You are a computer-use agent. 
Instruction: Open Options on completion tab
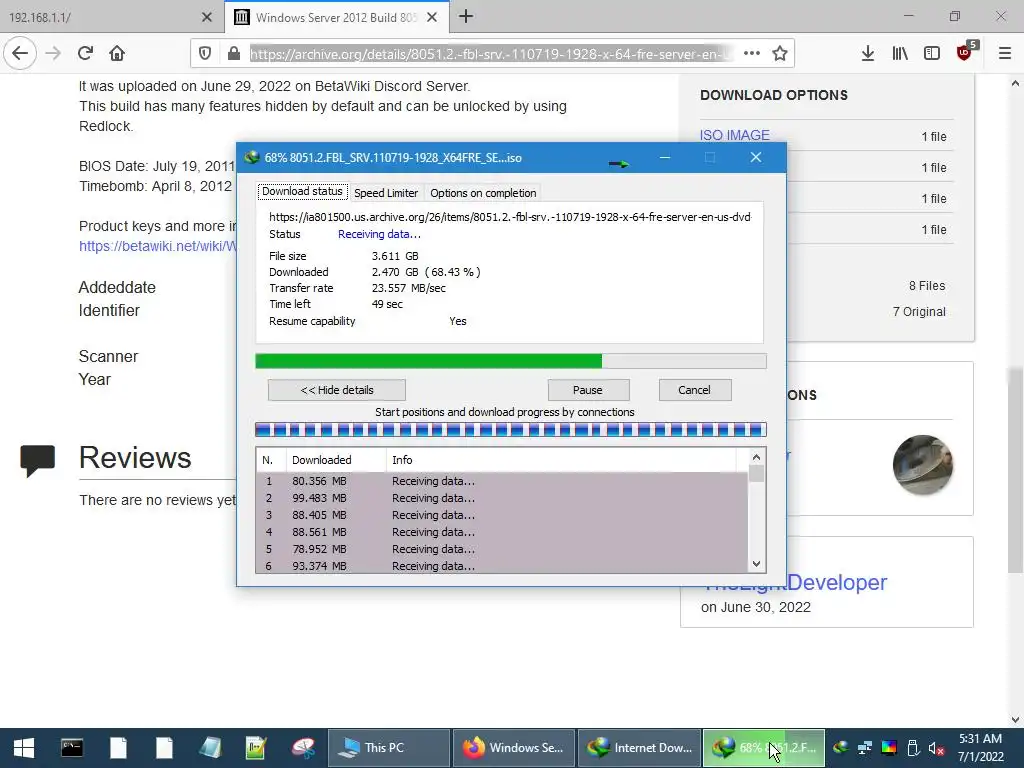(x=483, y=193)
